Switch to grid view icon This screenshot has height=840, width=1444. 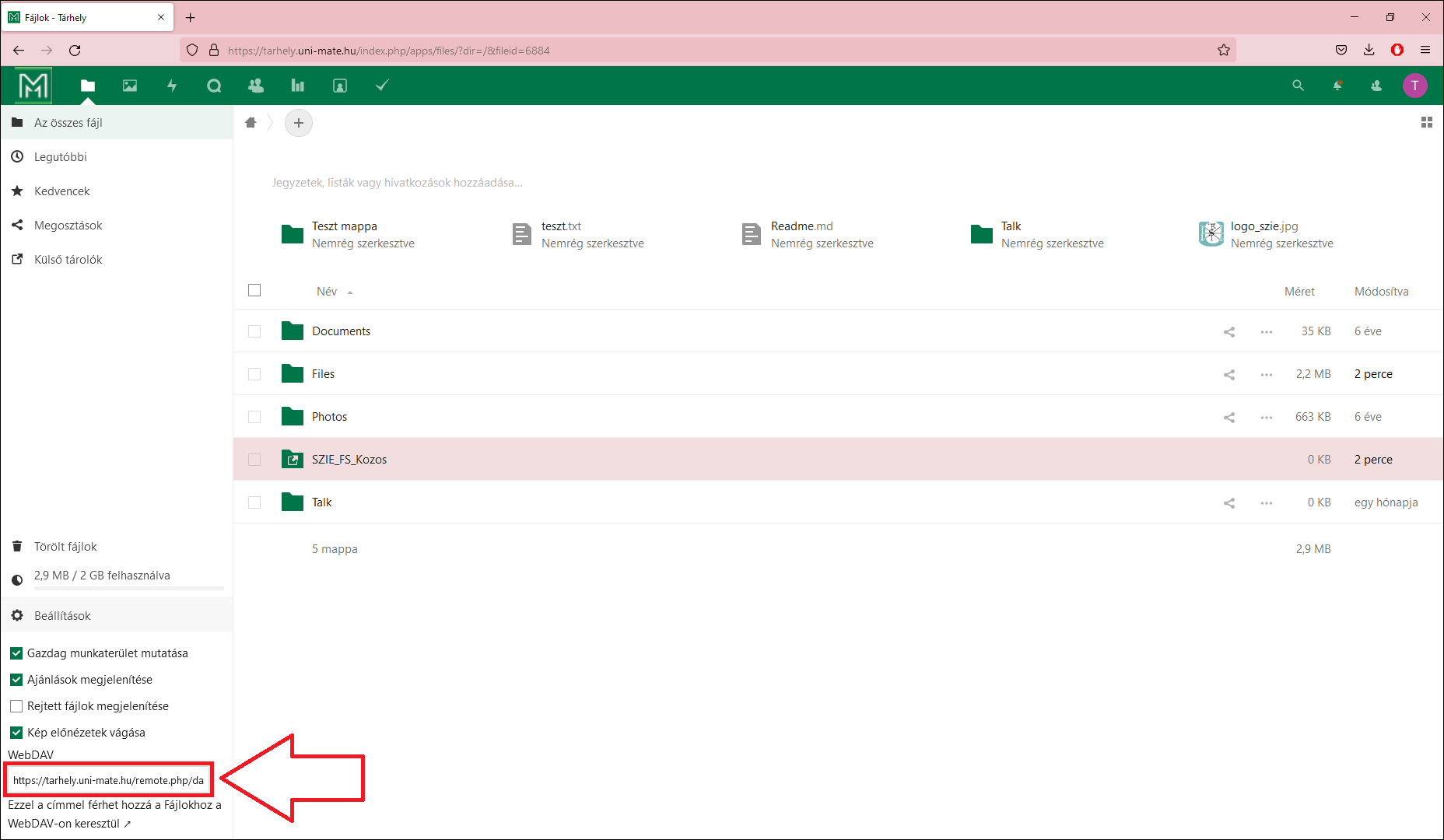(1426, 123)
